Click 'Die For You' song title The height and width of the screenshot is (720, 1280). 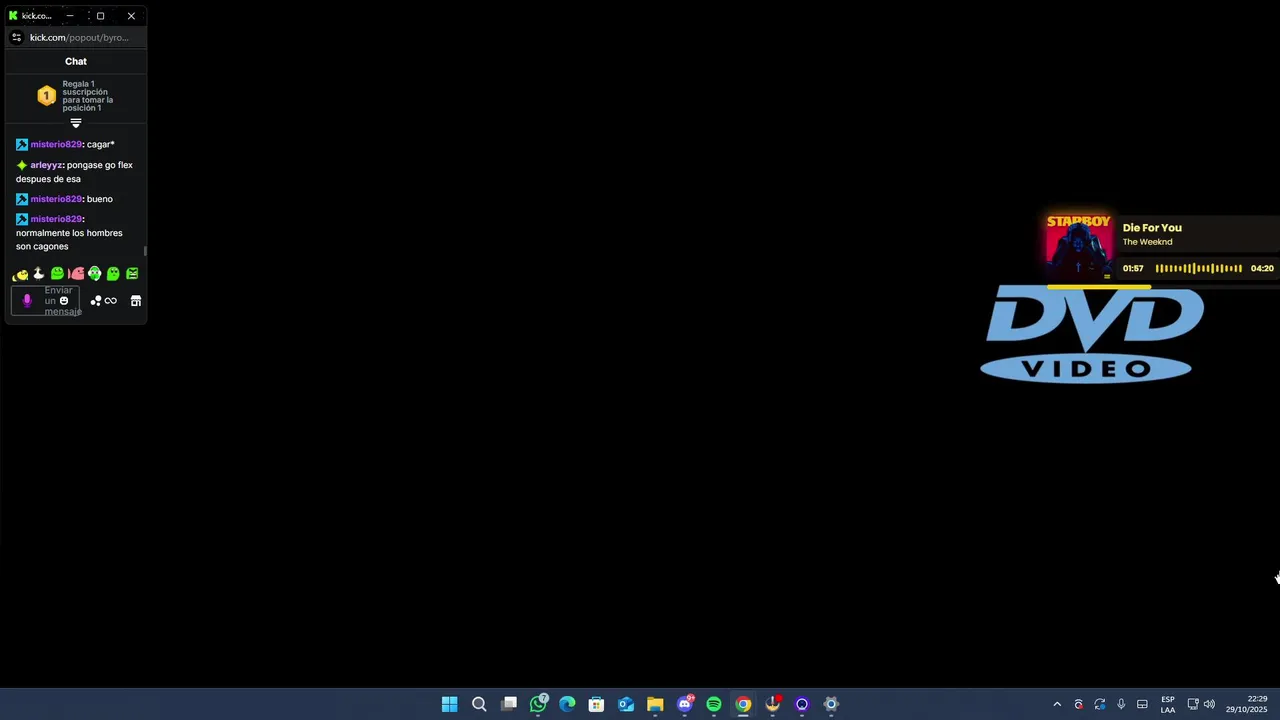(1152, 228)
